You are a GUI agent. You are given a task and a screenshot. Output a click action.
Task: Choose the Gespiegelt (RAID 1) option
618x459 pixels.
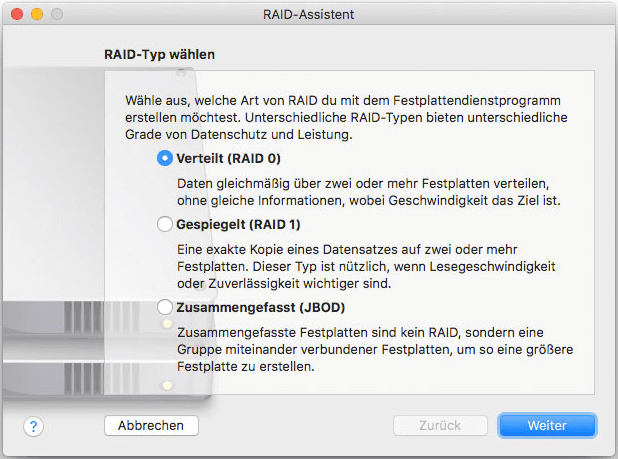click(x=165, y=224)
